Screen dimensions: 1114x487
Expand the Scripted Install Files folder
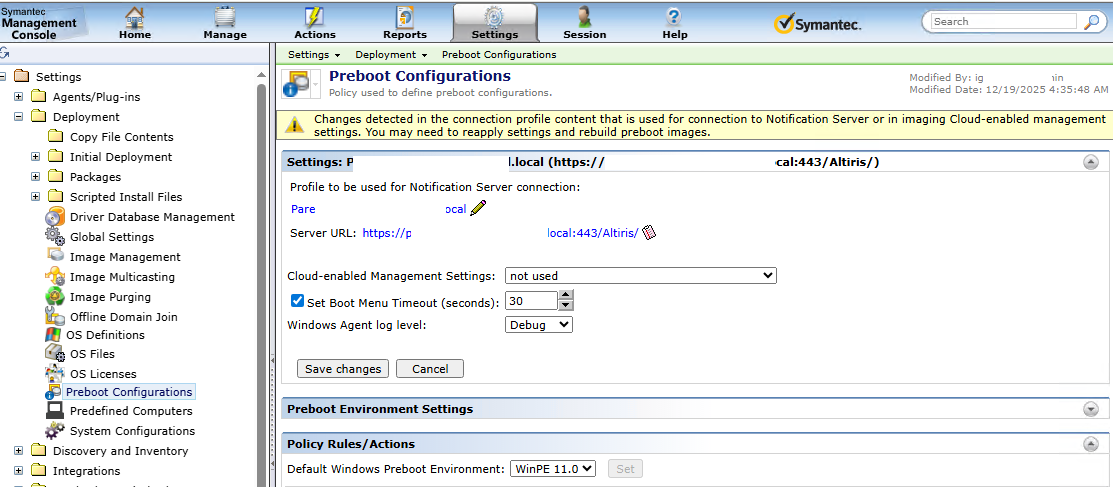[x=36, y=196]
